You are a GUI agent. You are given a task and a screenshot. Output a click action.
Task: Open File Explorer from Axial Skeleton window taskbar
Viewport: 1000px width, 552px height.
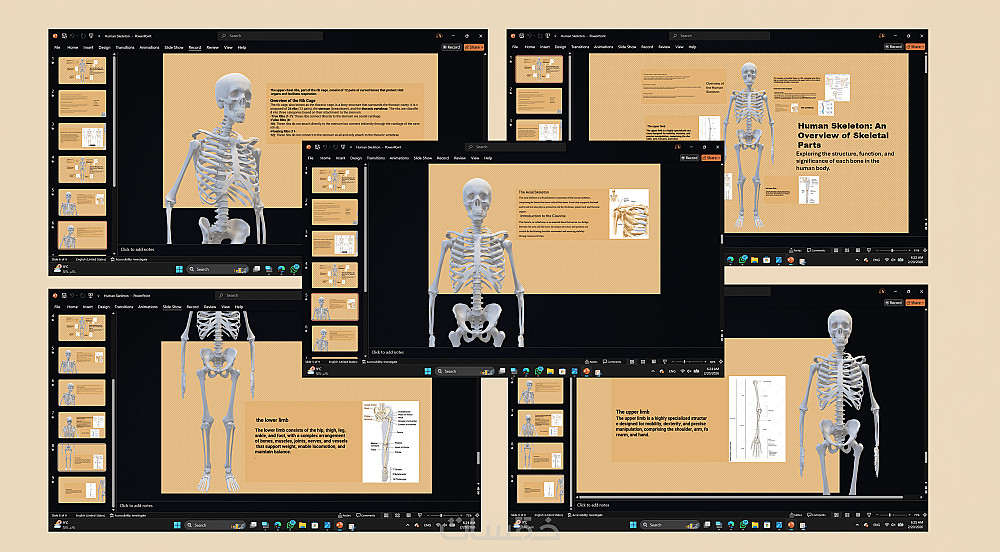click(x=550, y=371)
